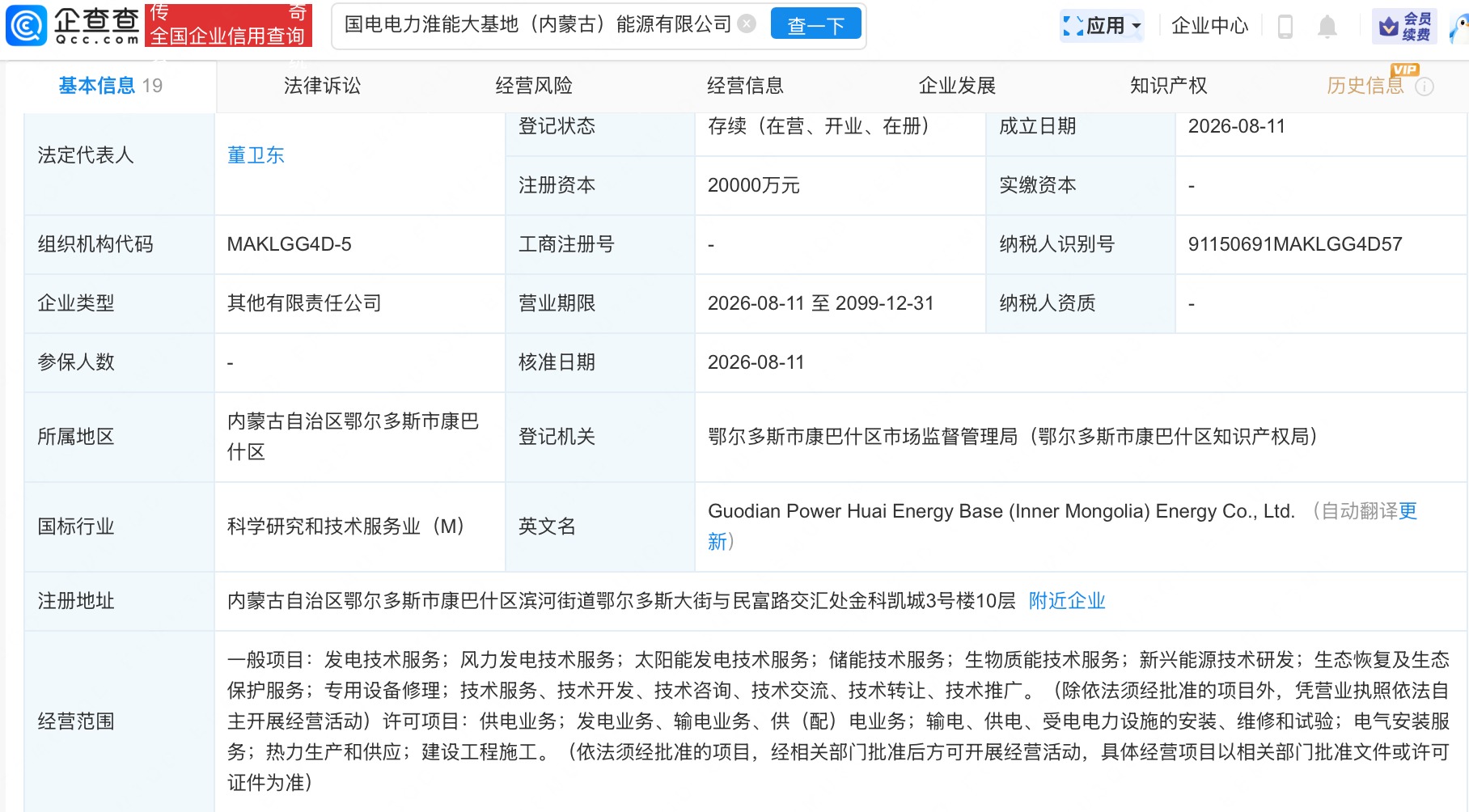Select organization code MAKLGG4D-5

290,244
